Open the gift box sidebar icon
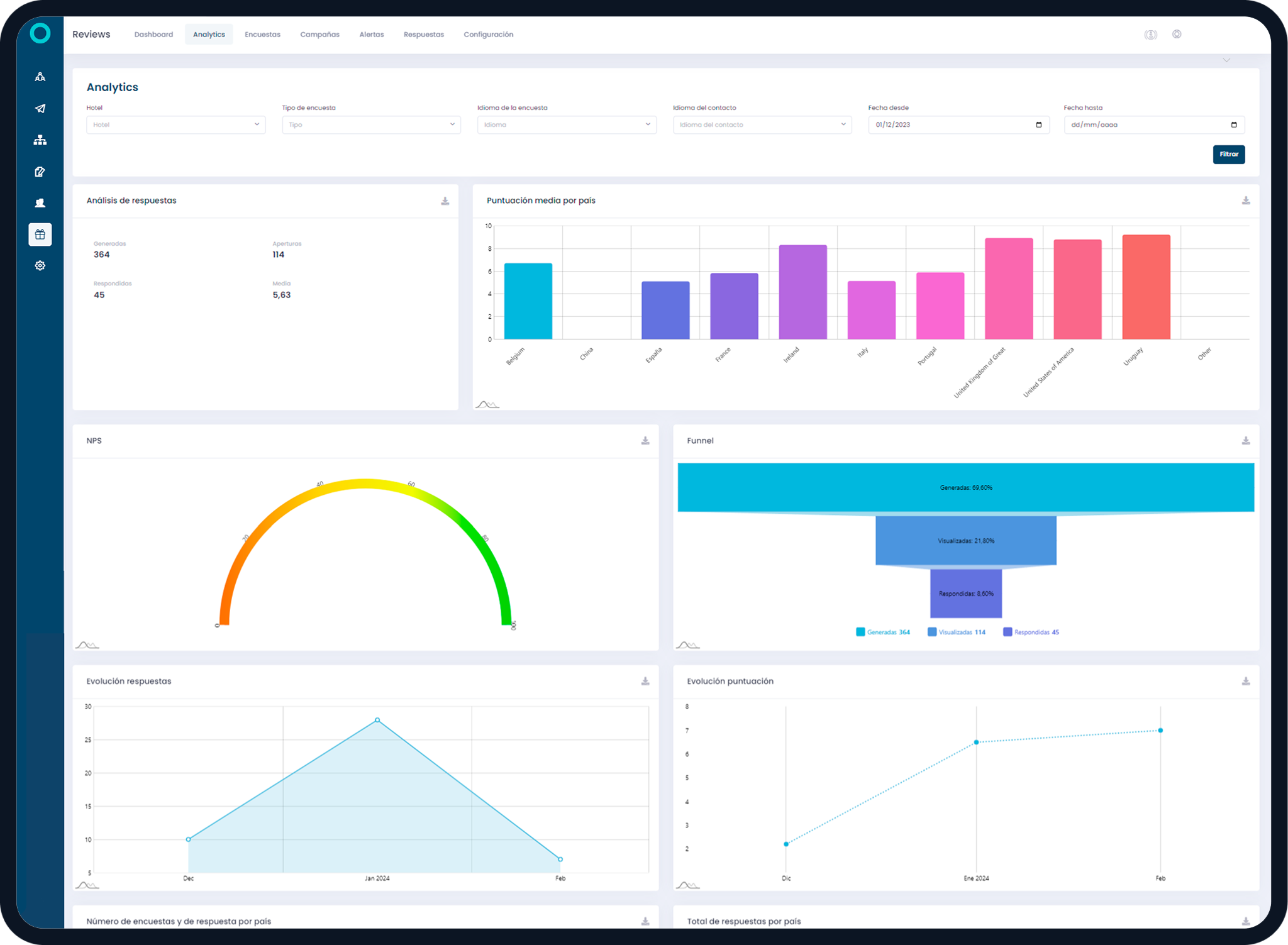 (40, 235)
